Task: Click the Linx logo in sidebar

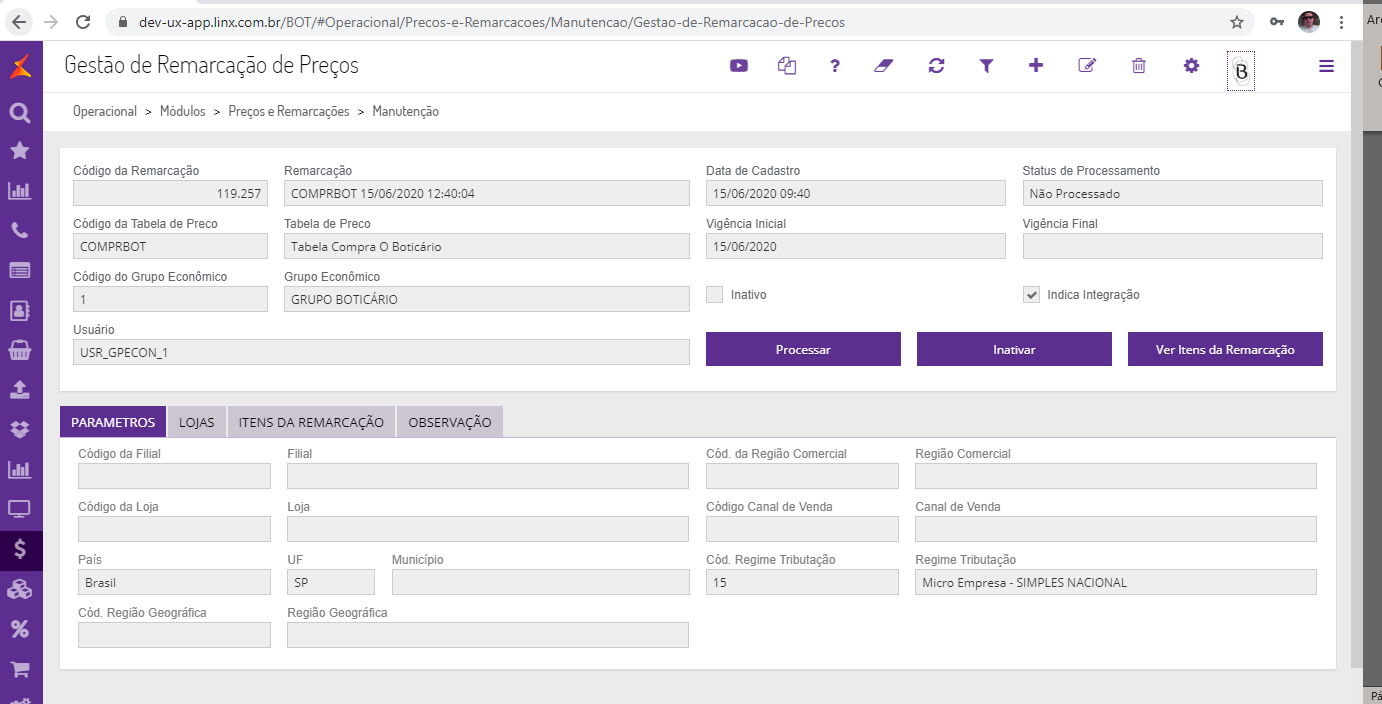Action: coord(20,67)
